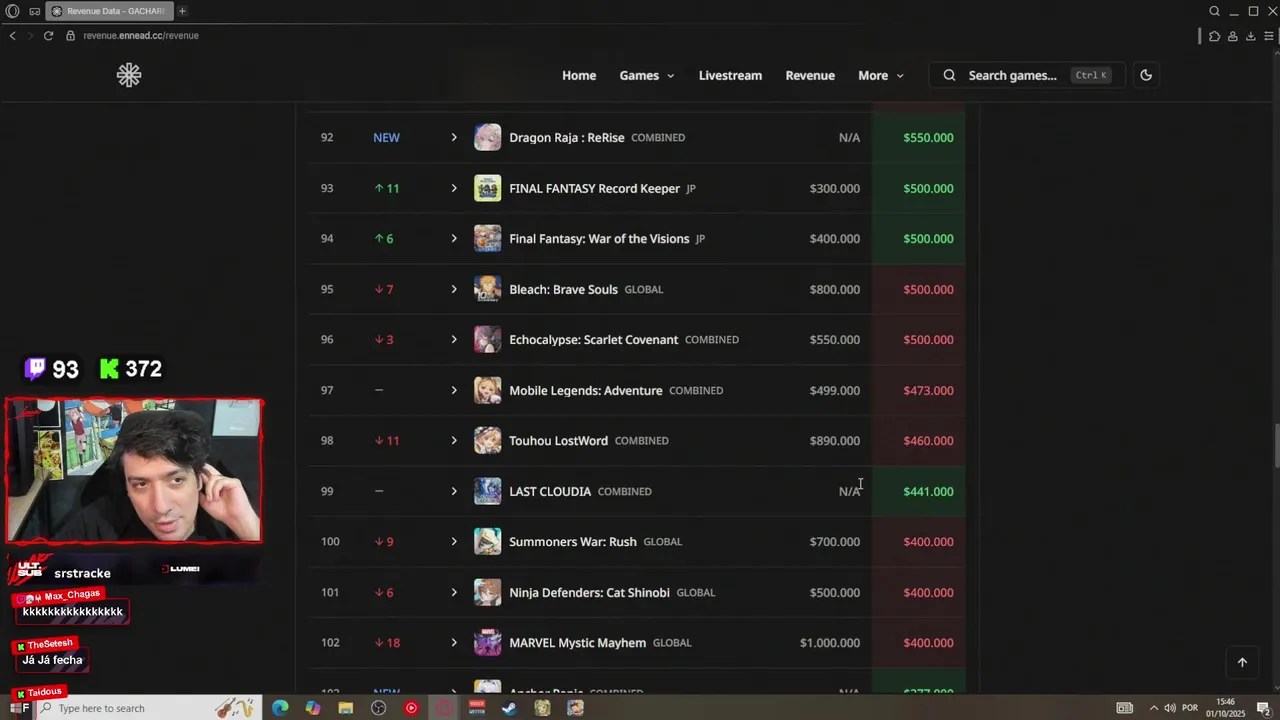Open the volume icon in system tray
Image resolution: width=1280 pixels, height=720 pixels.
pos(1169,708)
